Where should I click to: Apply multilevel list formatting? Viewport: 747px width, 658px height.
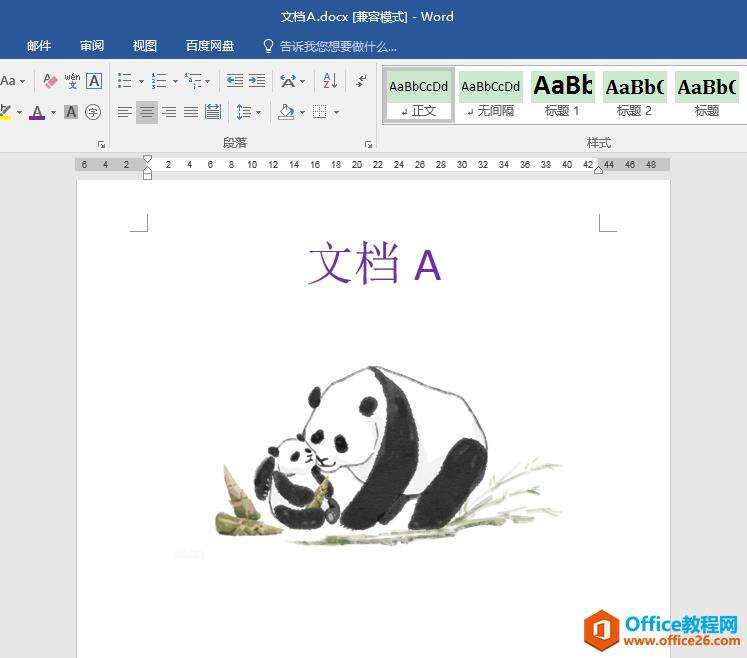[193, 81]
